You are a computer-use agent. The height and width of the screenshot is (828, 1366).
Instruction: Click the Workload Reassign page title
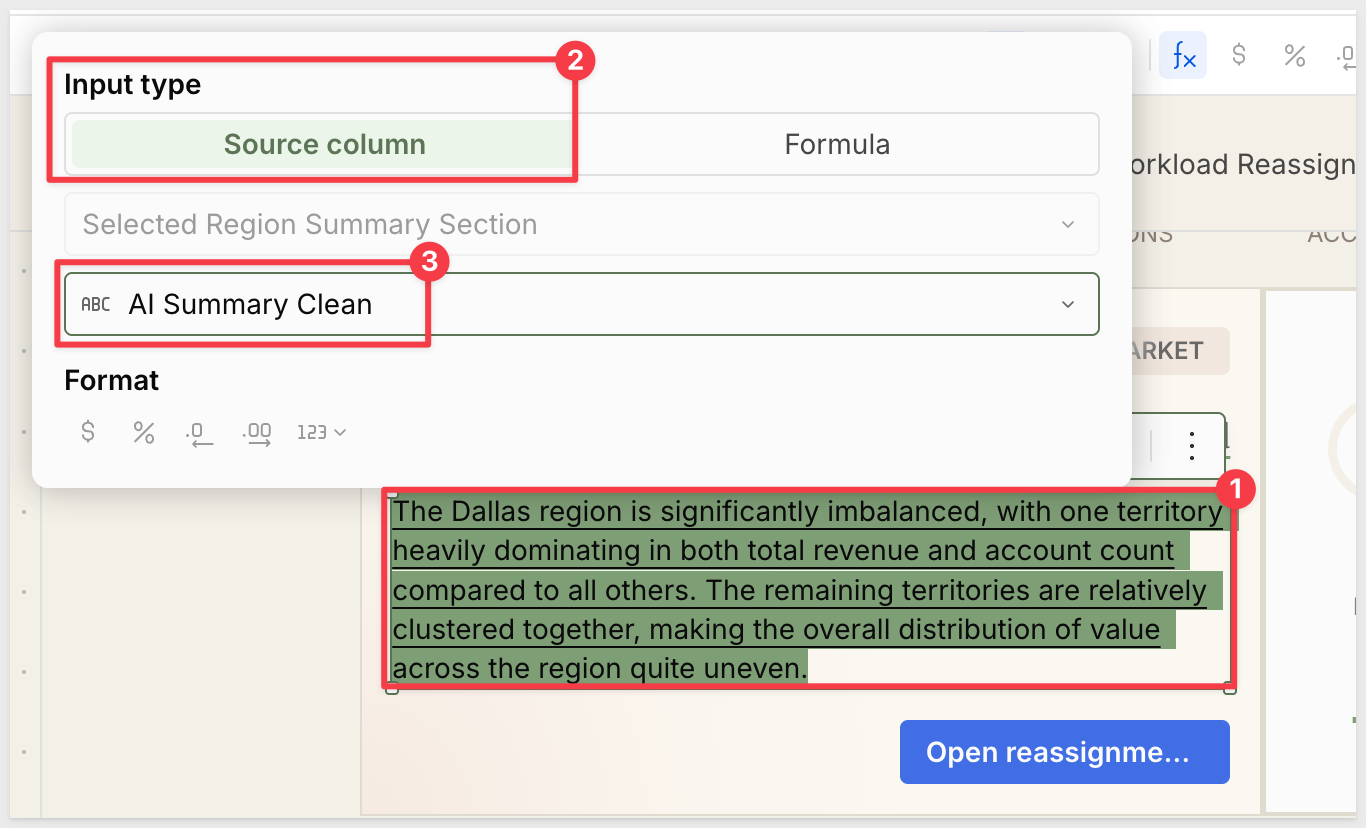tap(1238, 164)
